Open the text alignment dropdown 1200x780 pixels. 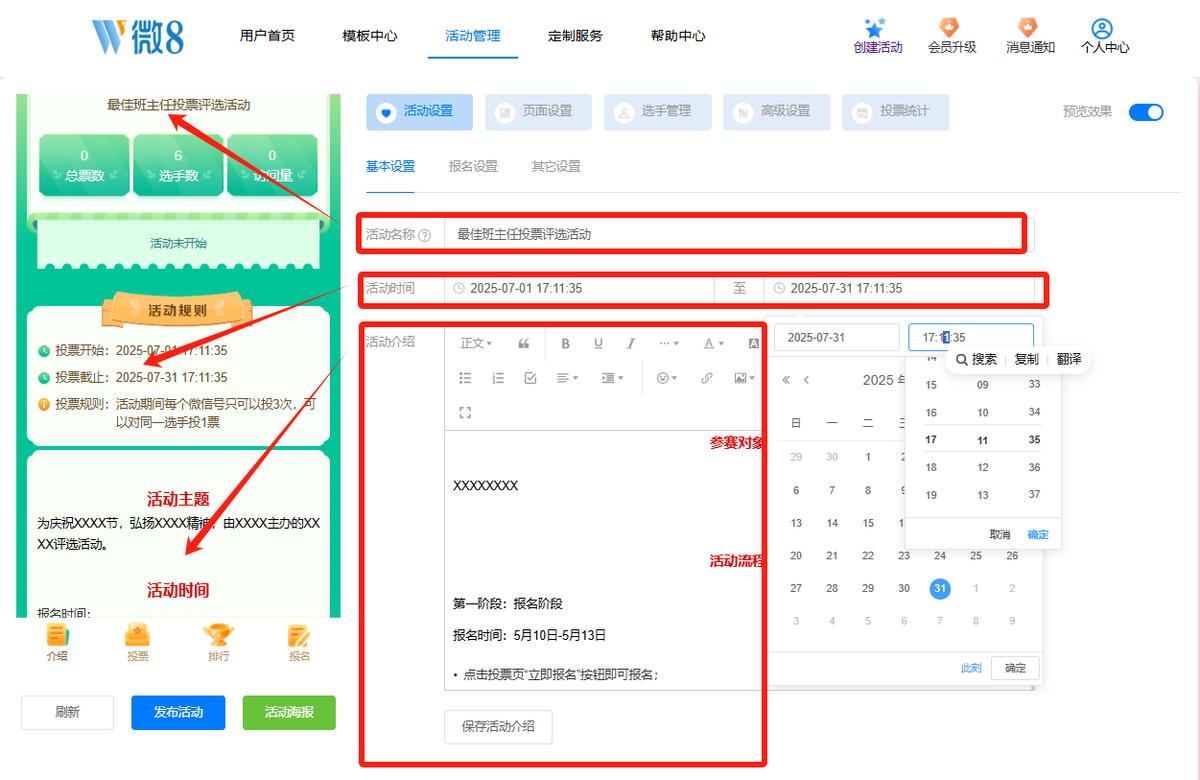click(x=569, y=378)
